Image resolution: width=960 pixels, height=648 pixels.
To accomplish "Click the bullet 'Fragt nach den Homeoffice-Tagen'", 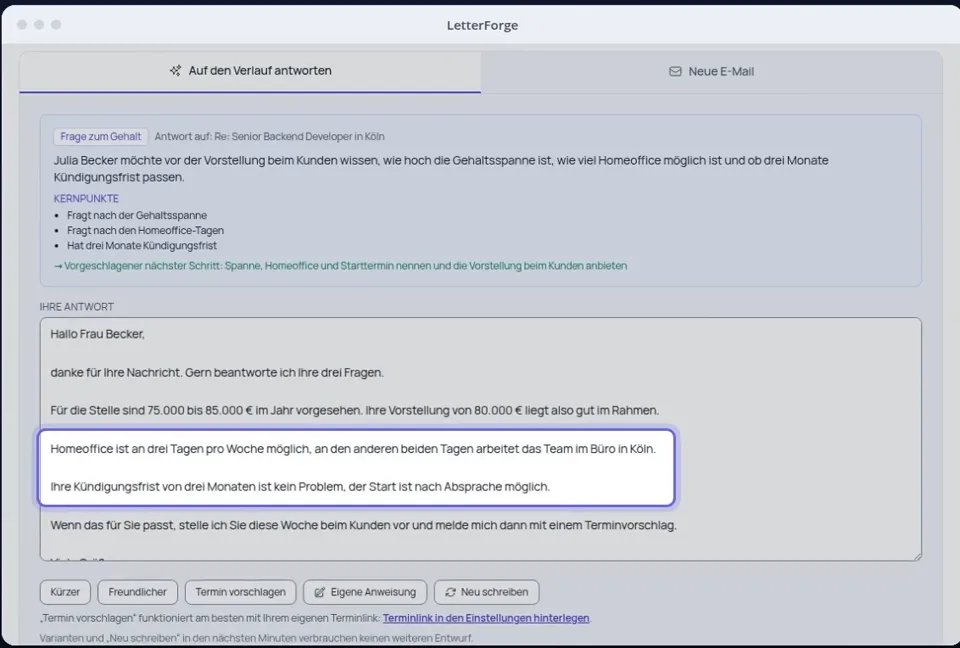I will [146, 231].
